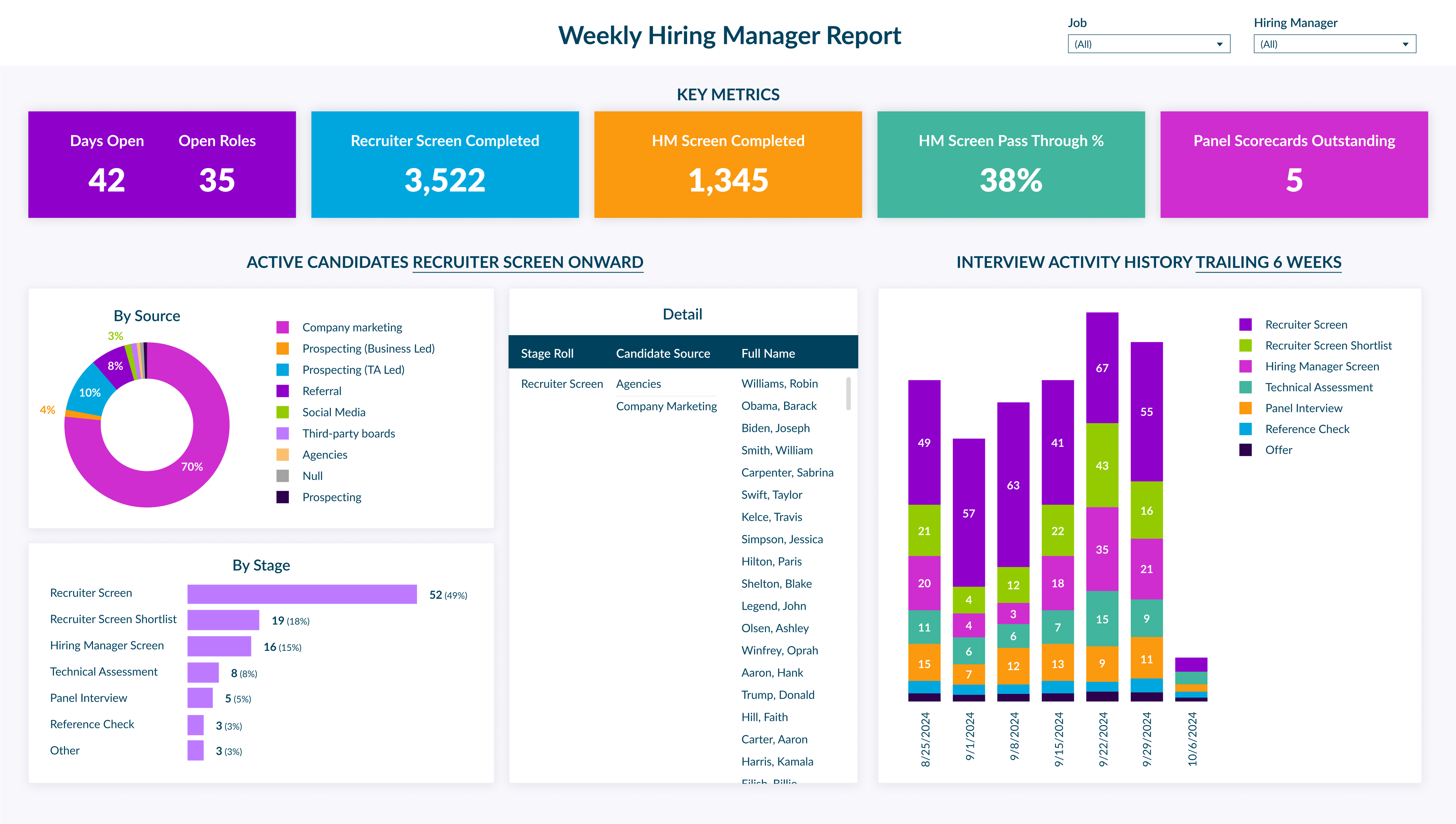The height and width of the screenshot is (824, 1456).
Task: Click the Hiring Manager Screen legend swatch
Action: 1245,366
